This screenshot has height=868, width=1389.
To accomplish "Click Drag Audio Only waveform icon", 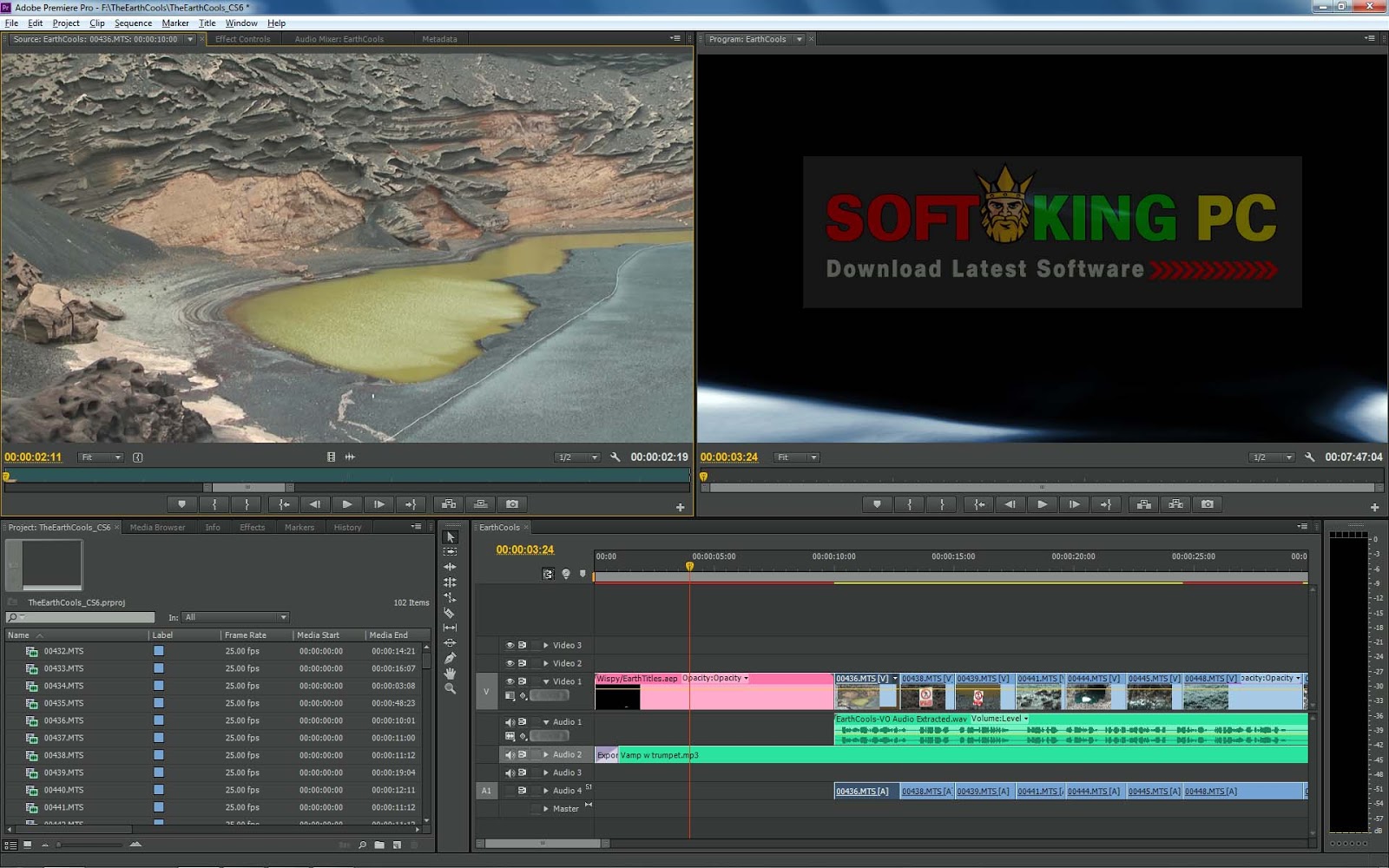I will [350, 457].
